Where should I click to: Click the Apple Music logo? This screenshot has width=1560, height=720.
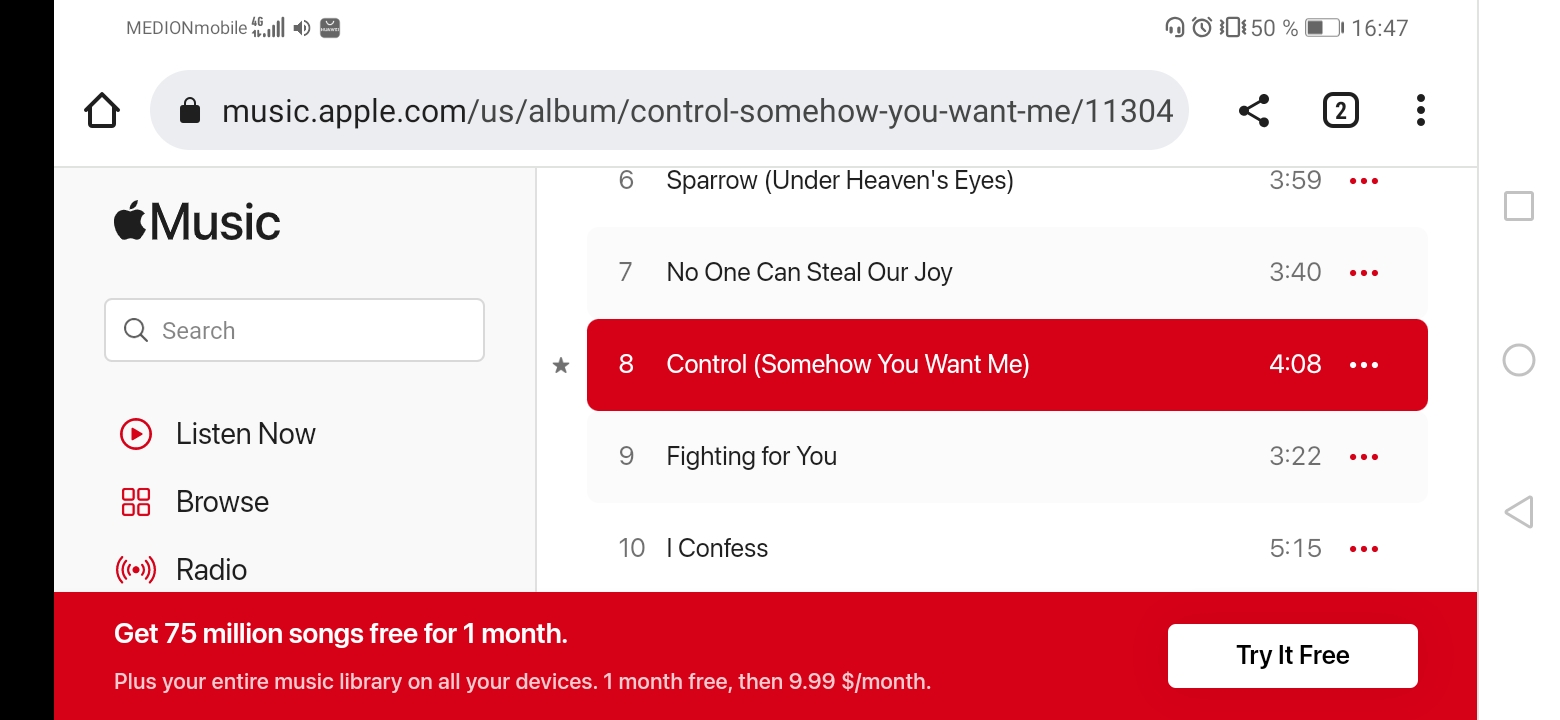197,222
